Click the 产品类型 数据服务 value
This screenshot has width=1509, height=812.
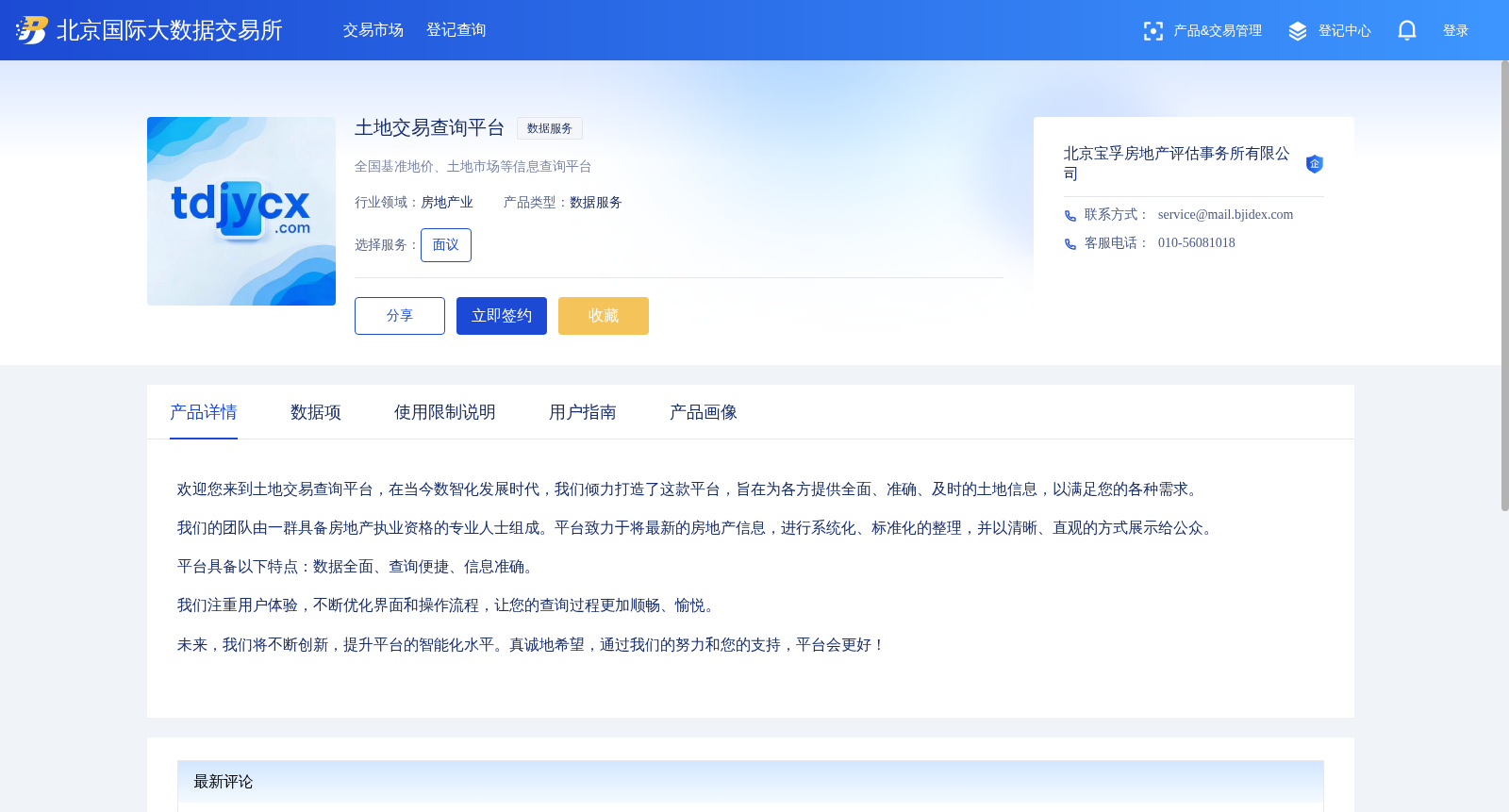click(596, 203)
